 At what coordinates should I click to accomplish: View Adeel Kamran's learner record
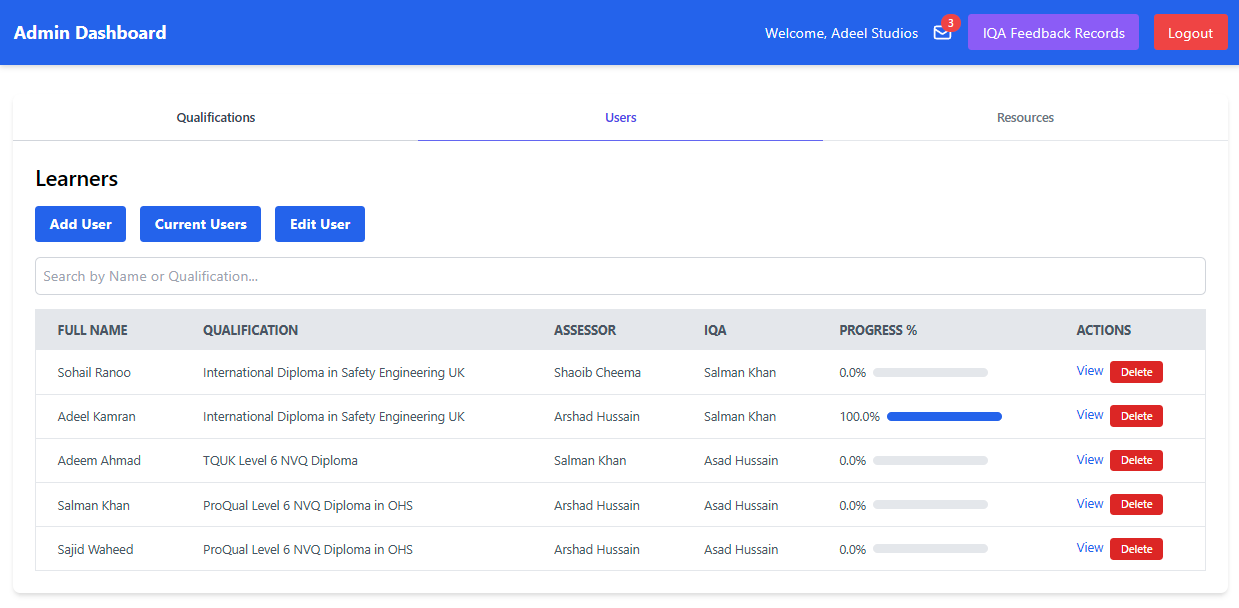tap(1089, 415)
